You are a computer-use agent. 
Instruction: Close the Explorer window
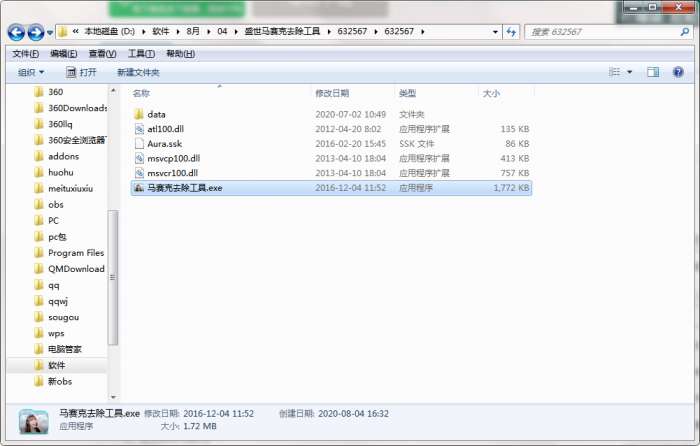click(678, 8)
